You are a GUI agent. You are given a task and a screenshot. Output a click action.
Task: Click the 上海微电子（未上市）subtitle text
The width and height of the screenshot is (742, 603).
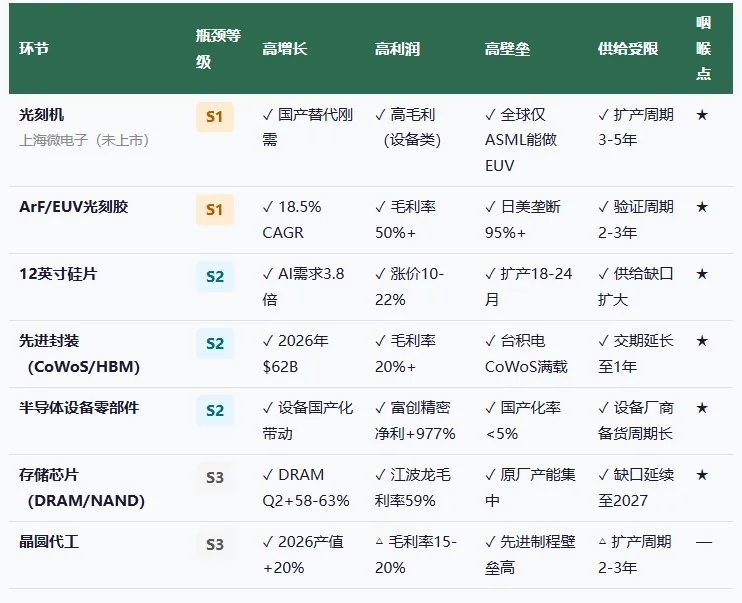tap(84, 140)
